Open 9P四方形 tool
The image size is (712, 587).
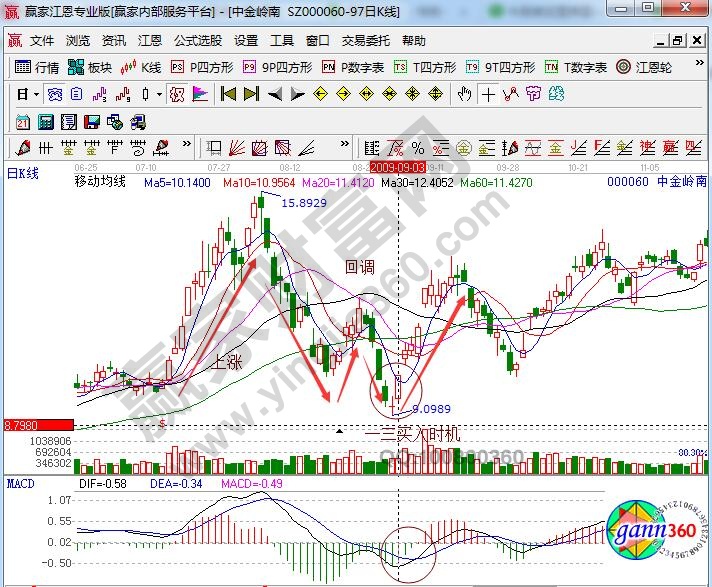[277, 67]
